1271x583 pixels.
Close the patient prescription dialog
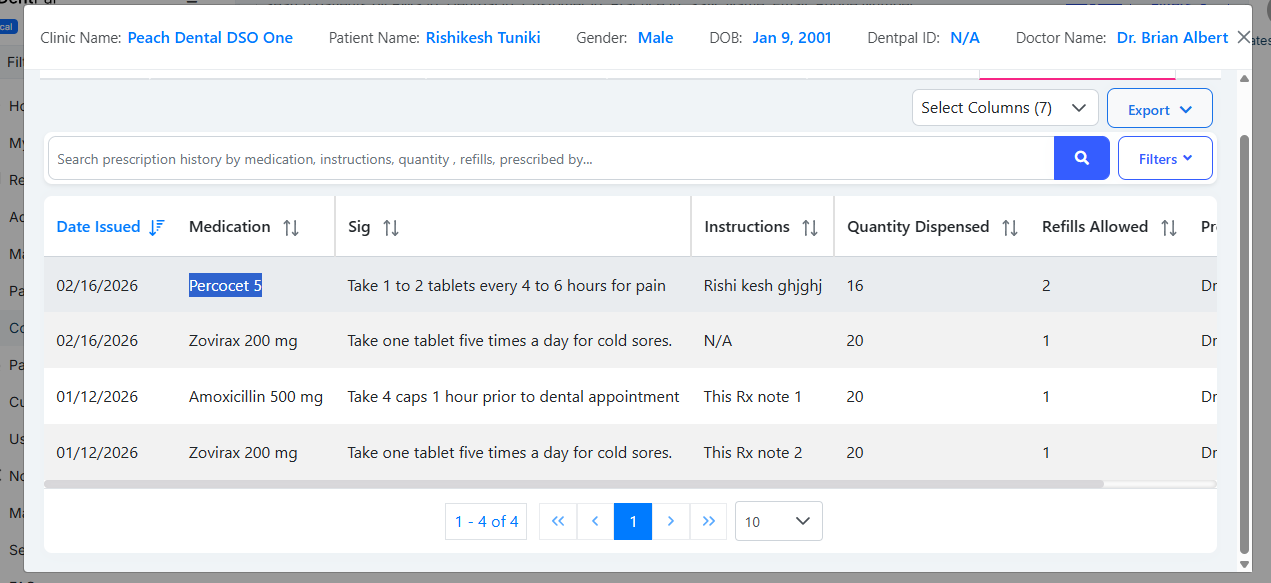[1244, 37]
